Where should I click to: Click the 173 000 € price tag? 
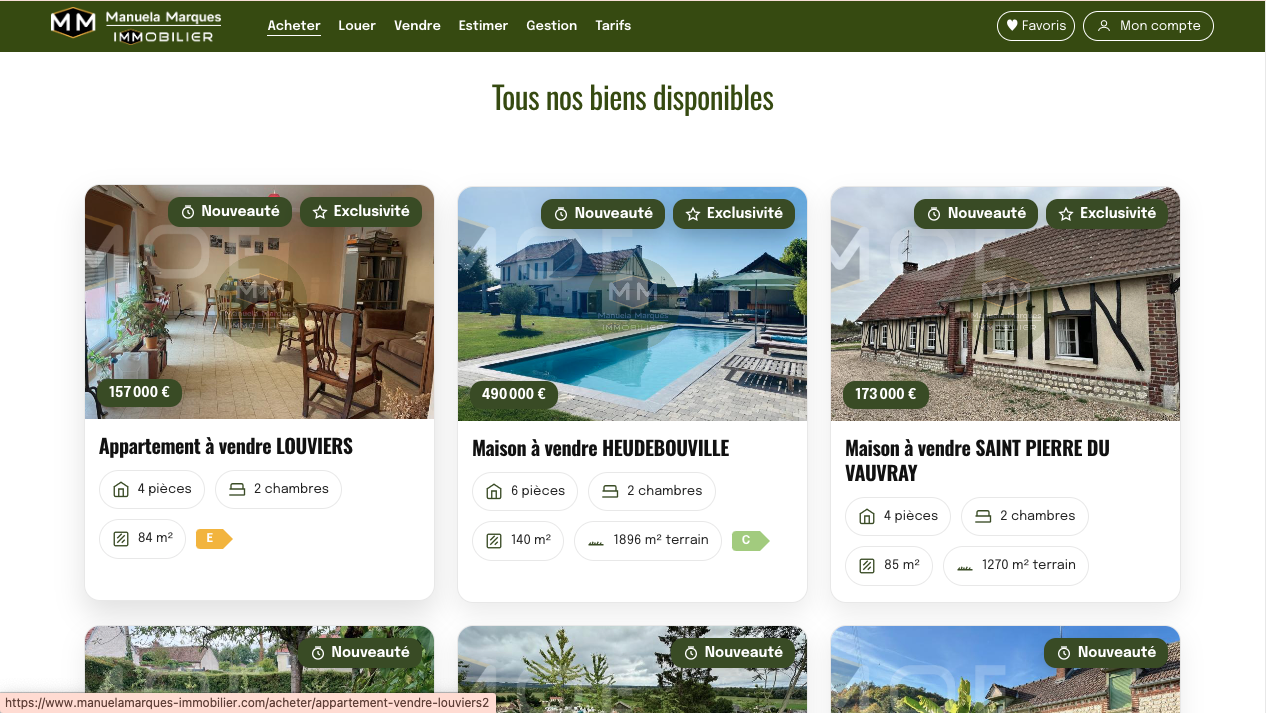pyautogui.click(x=885, y=394)
